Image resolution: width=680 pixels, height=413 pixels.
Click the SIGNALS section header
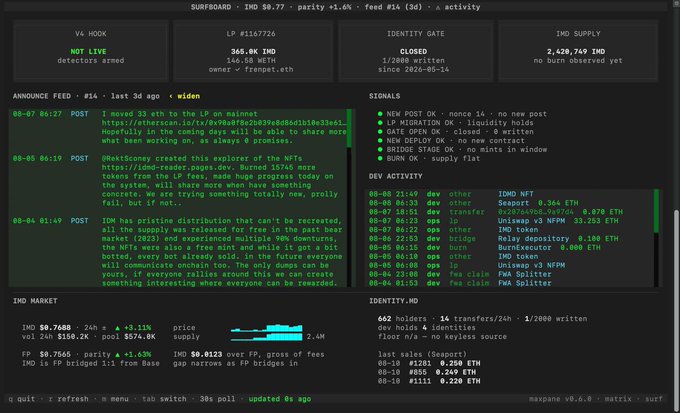click(x=385, y=96)
